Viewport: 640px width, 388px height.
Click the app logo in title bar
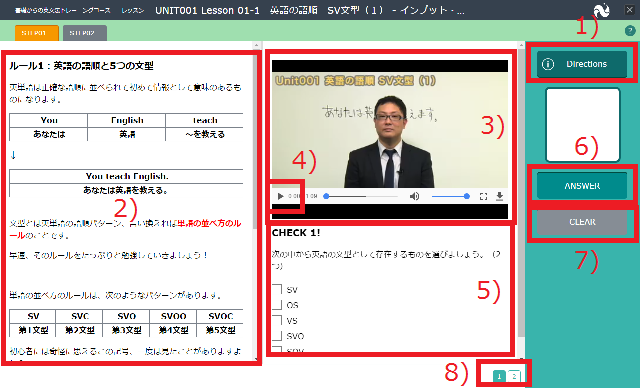click(601, 10)
